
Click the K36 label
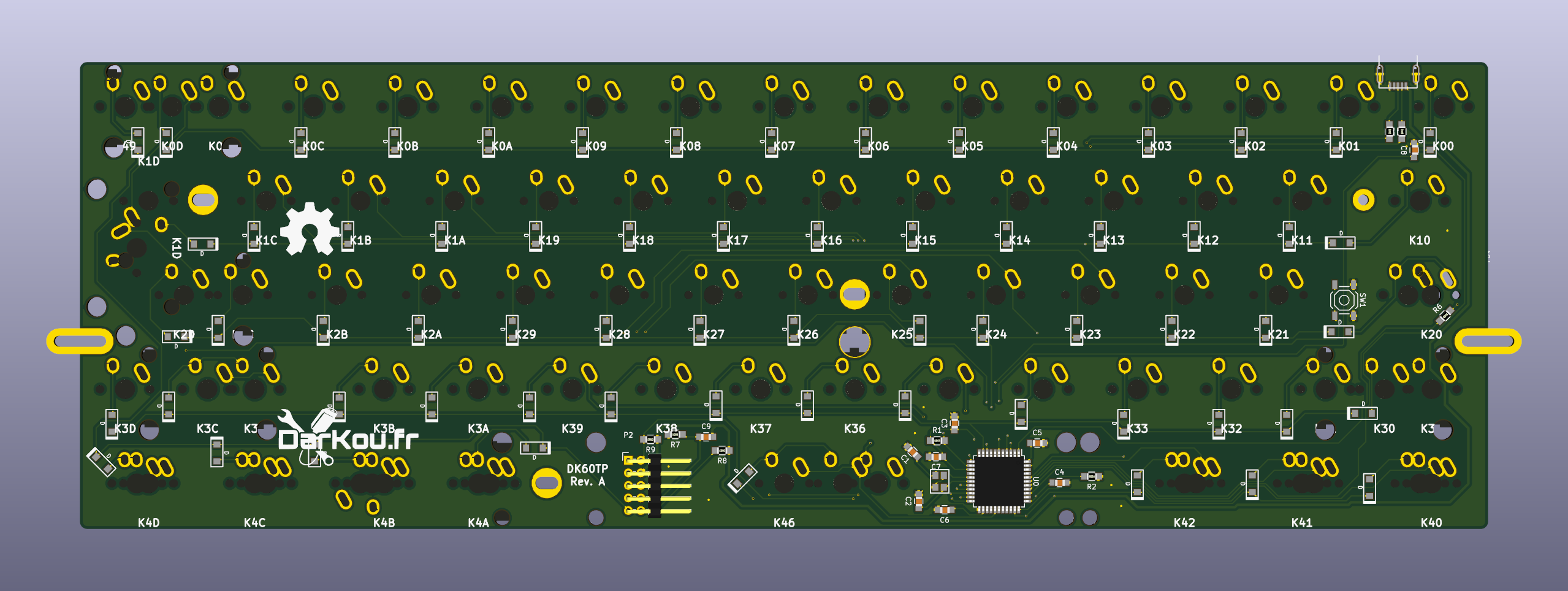(x=854, y=429)
